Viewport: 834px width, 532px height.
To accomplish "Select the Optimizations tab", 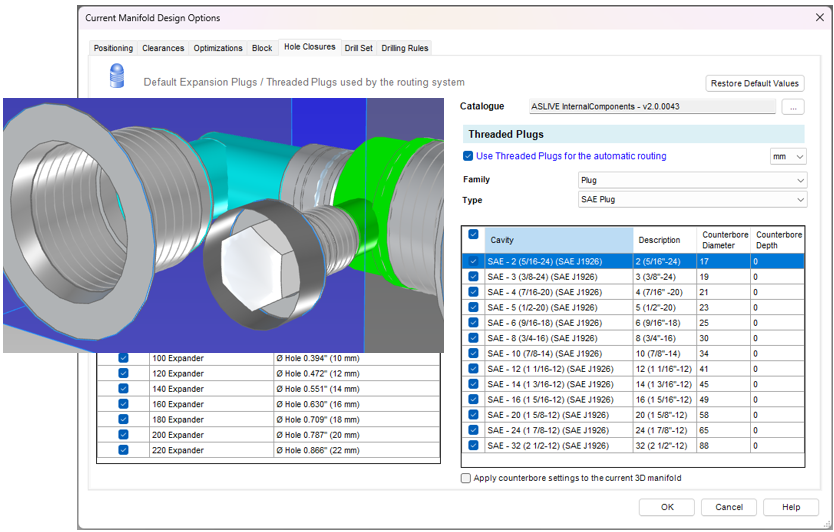I will (218, 48).
